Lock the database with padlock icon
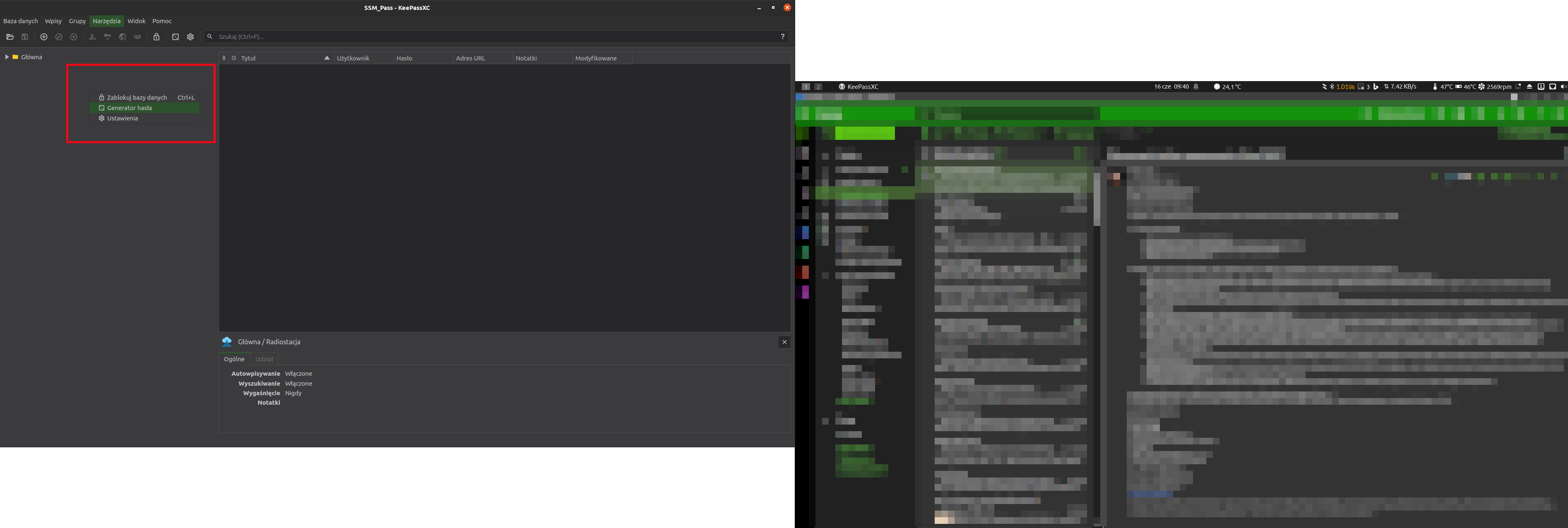This screenshot has height=528, width=1568. coord(156,37)
